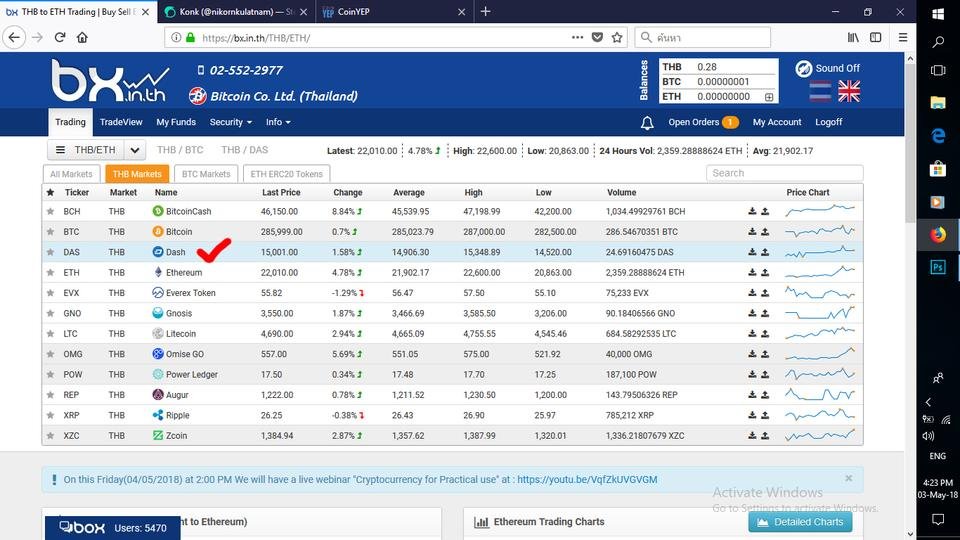Image resolution: width=960 pixels, height=540 pixels.
Task: Click deposit icon in Bitcoin row
Action: coord(752,231)
